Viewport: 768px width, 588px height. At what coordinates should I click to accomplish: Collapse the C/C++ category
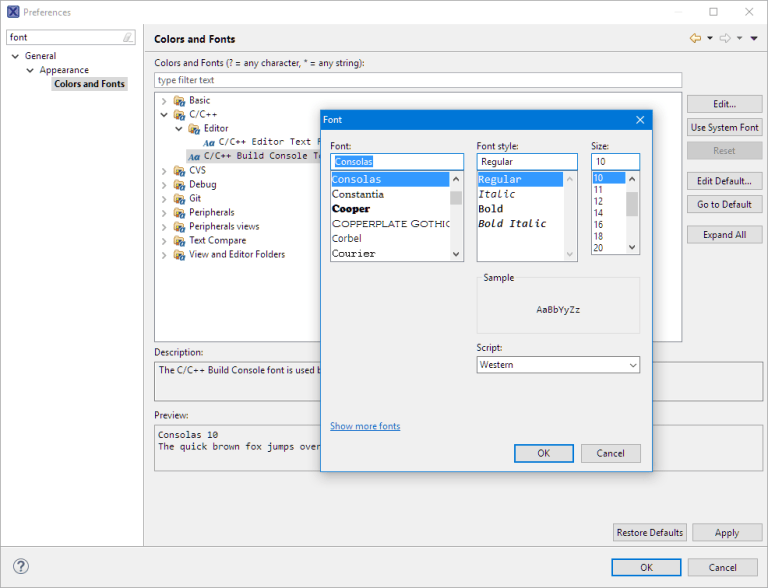[x=164, y=115]
